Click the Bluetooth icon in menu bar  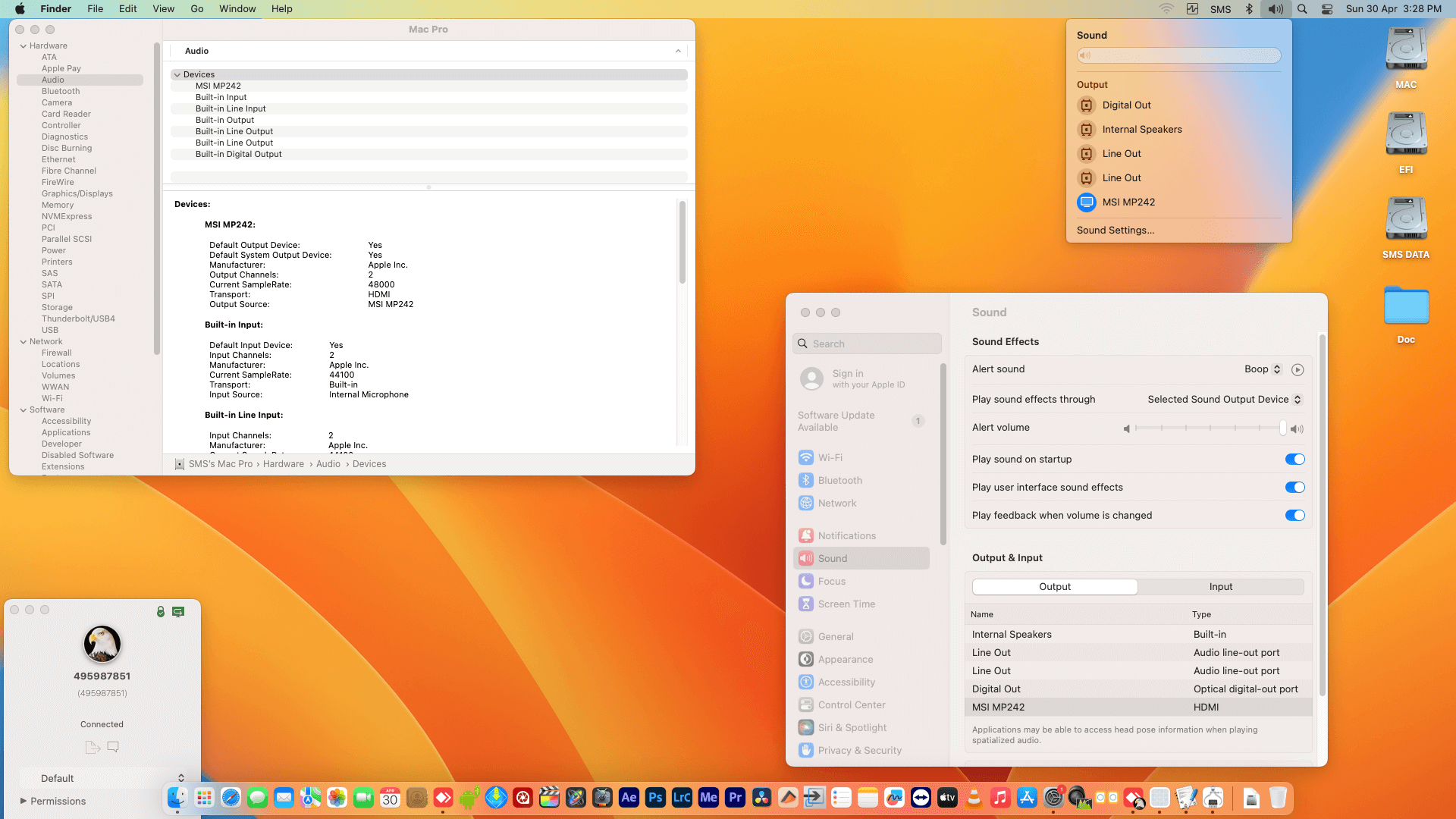tap(1249, 9)
